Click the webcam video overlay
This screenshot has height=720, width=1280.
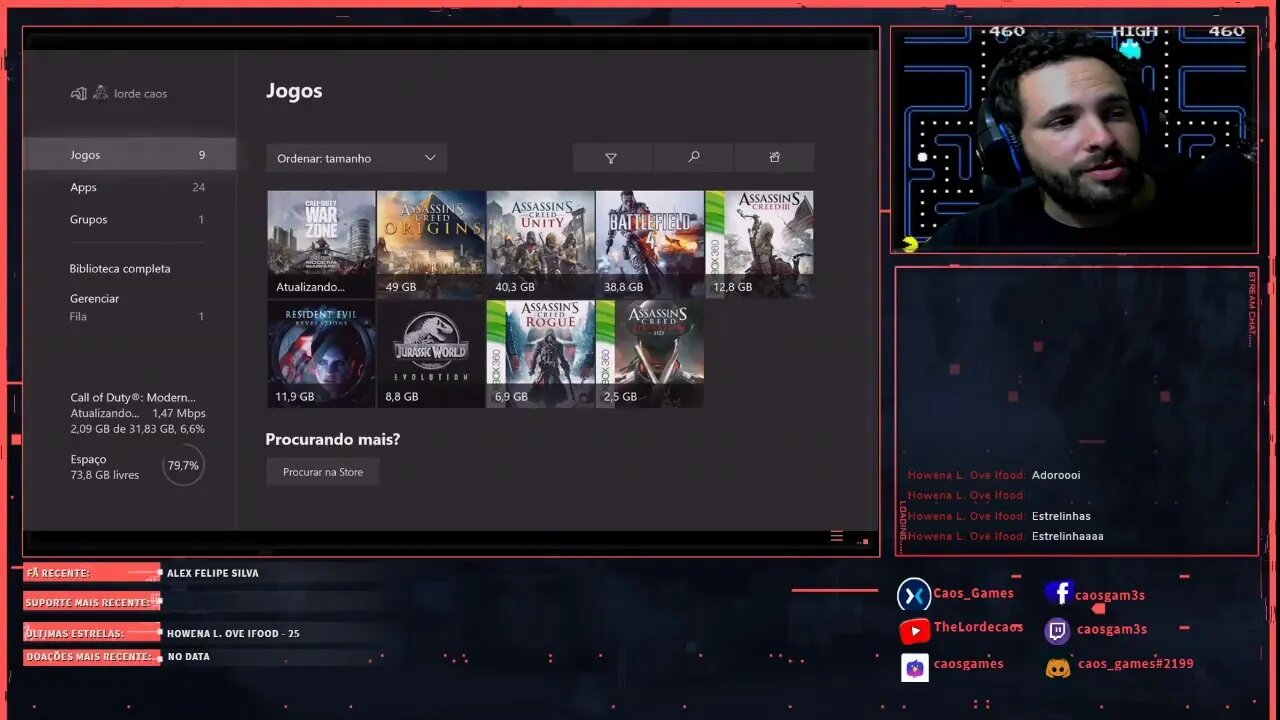point(1074,139)
